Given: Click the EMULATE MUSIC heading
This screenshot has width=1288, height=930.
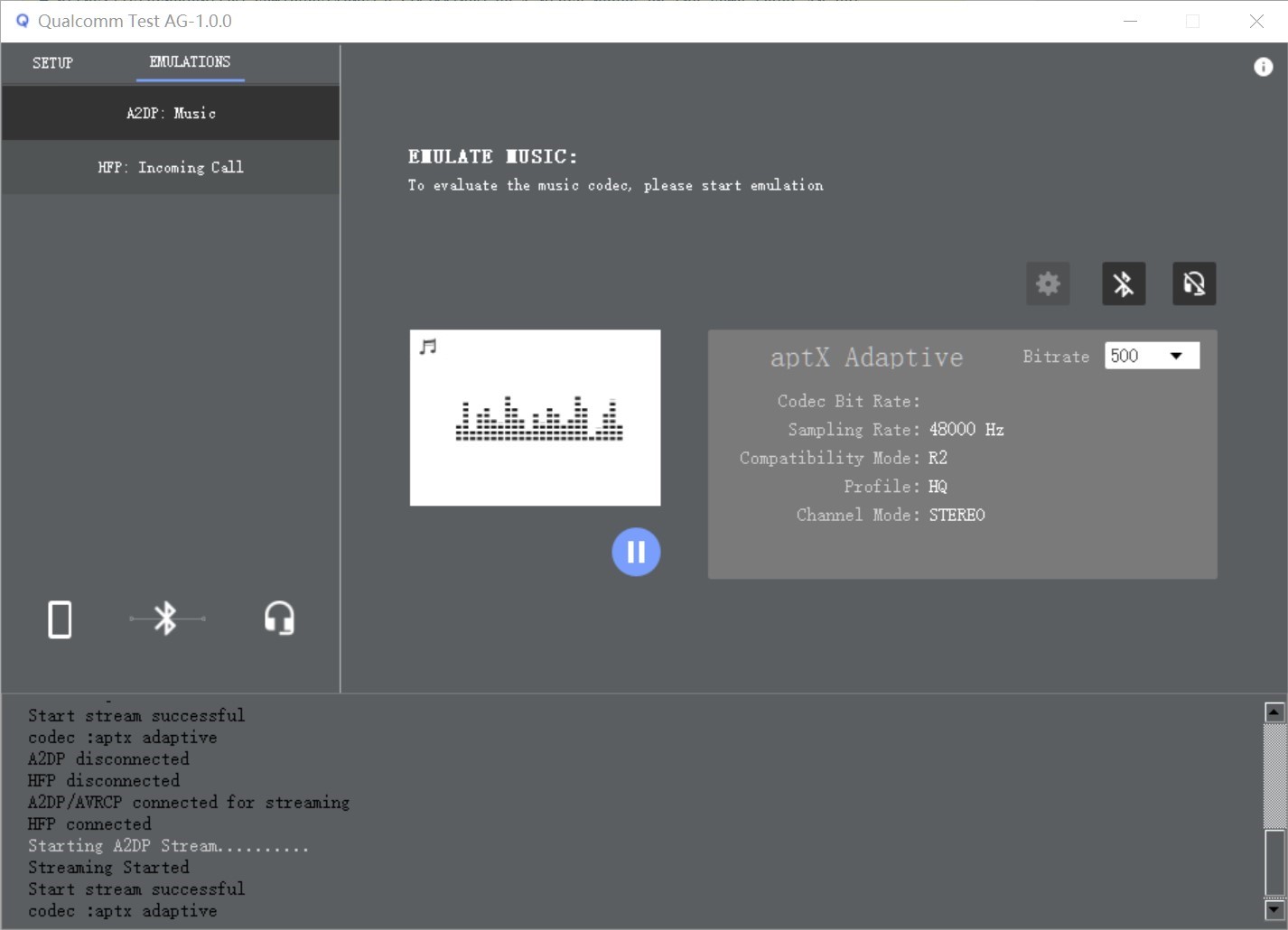Looking at the screenshot, I should pyautogui.click(x=492, y=156).
